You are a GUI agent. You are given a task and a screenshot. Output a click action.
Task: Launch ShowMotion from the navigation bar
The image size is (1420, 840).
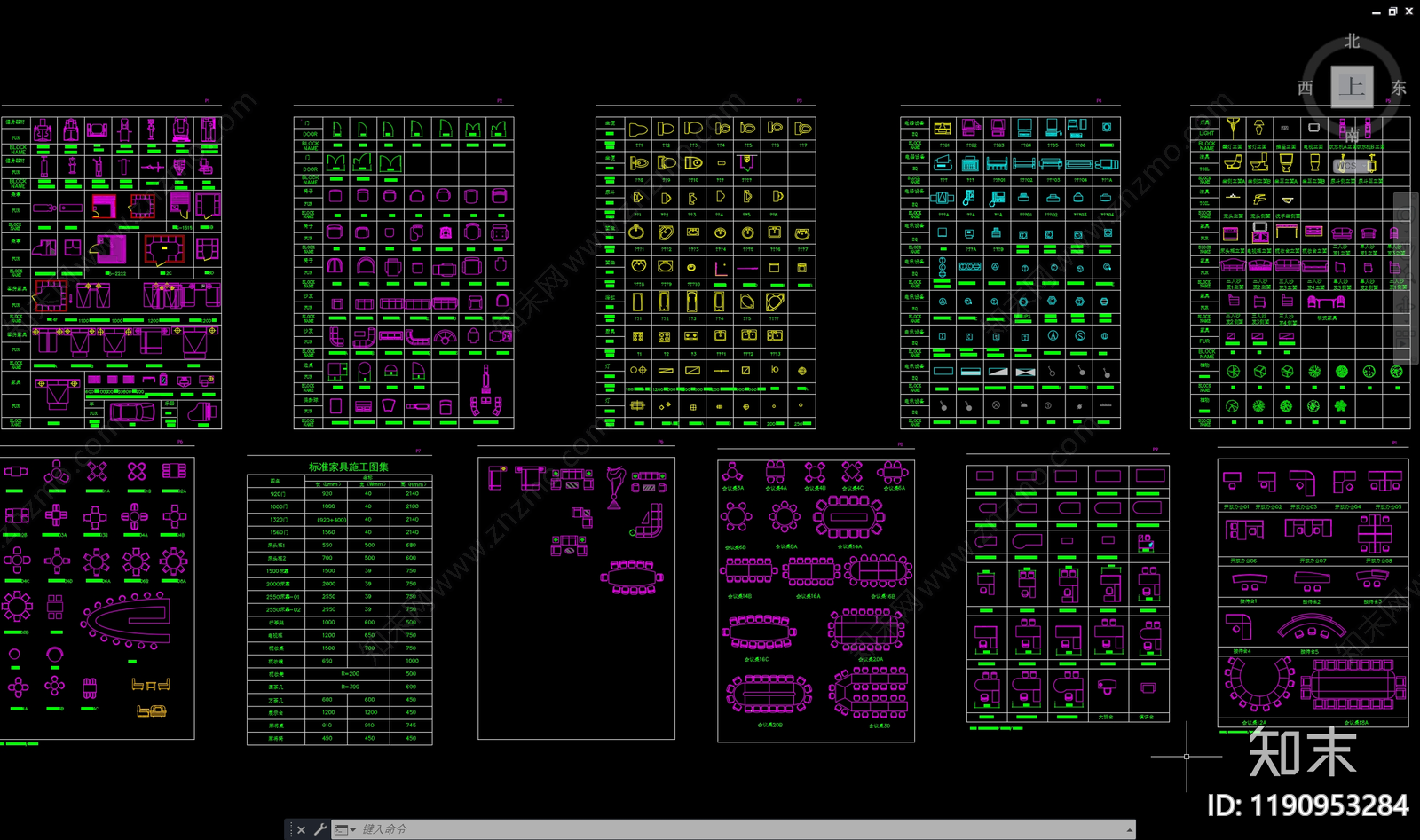pos(1401,339)
